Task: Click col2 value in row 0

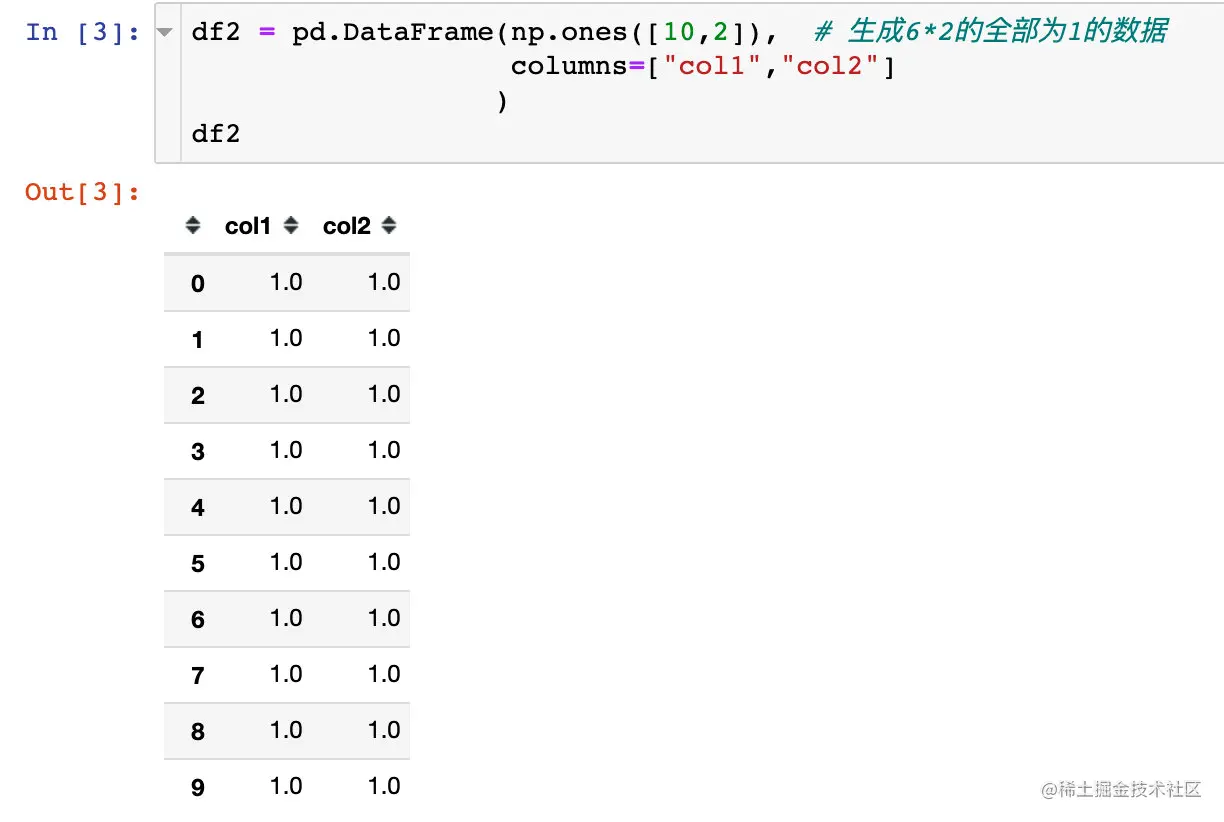Action: click(x=384, y=282)
